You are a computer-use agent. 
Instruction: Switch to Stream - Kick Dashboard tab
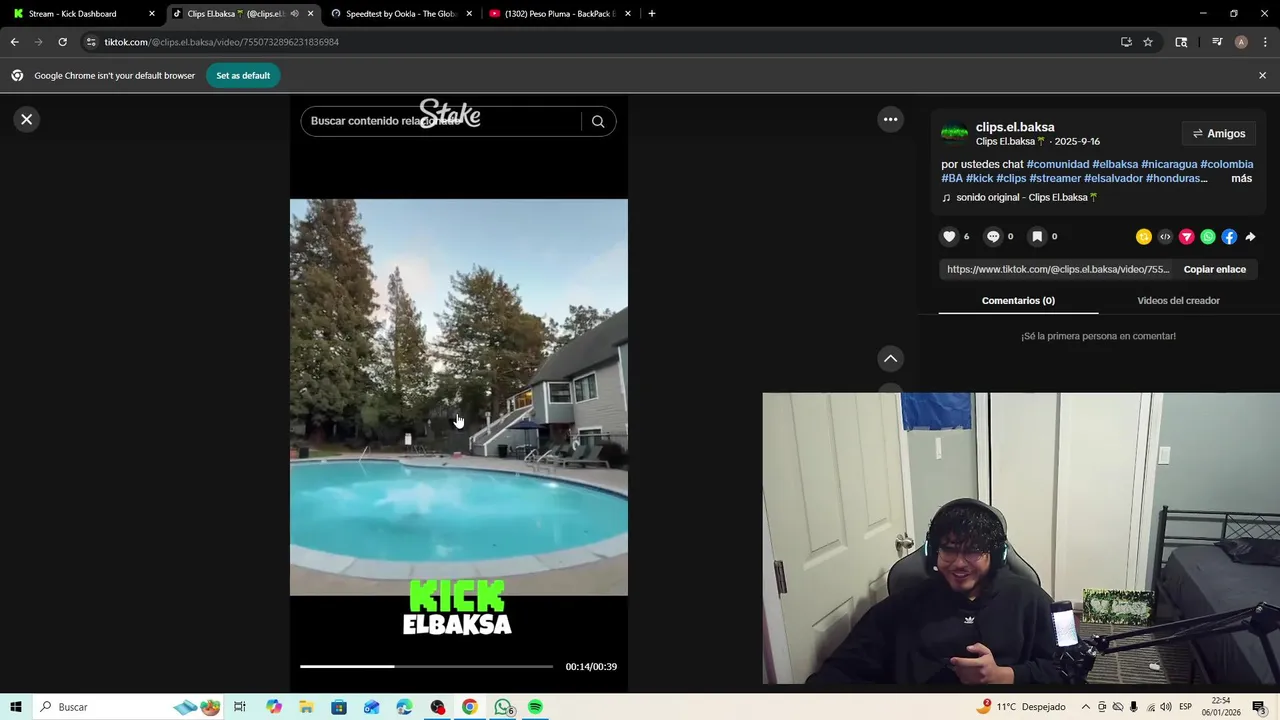(x=82, y=14)
